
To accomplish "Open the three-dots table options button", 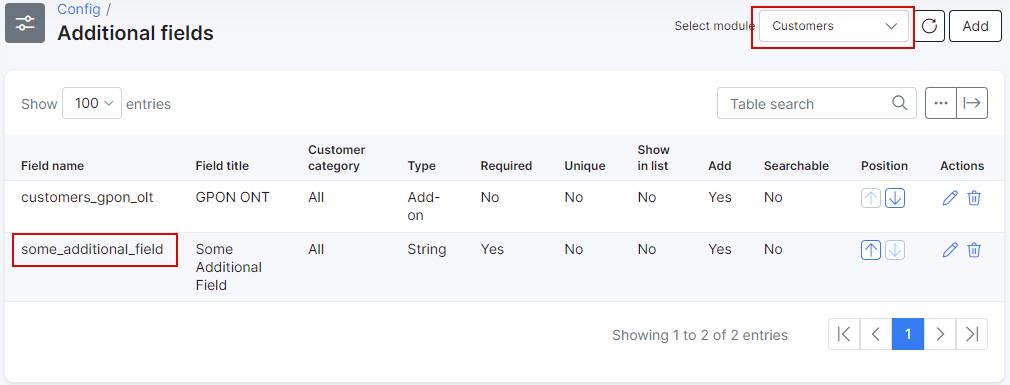I will (x=941, y=103).
